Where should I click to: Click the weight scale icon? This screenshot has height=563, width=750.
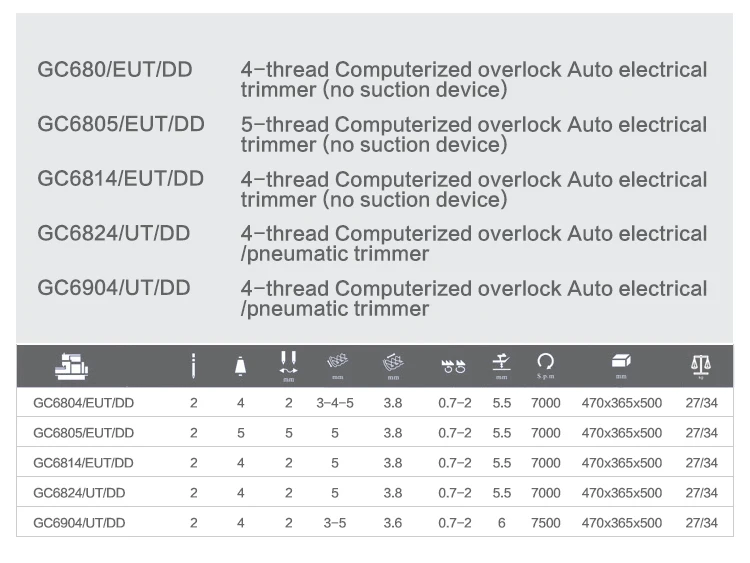[701, 365]
